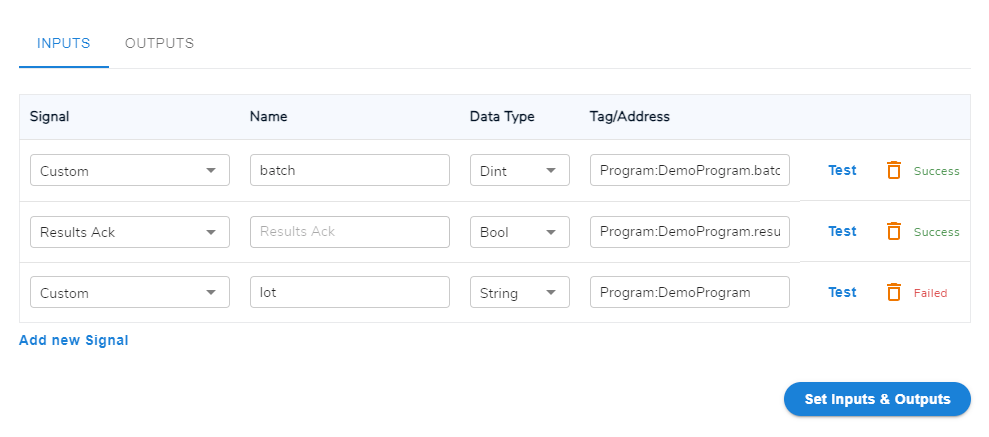Image resolution: width=989 pixels, height=437 pixels.
Task: Focus the lot name input field
Action: [x=350, y=293]
